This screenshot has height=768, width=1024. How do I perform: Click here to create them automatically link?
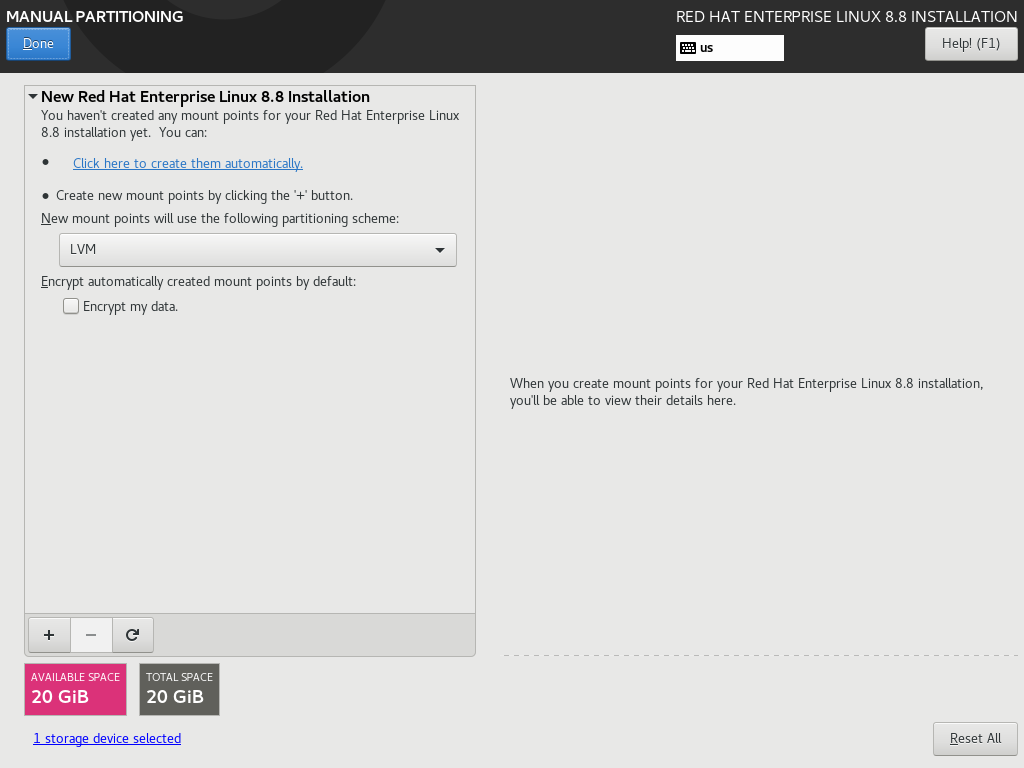[188, 163]
